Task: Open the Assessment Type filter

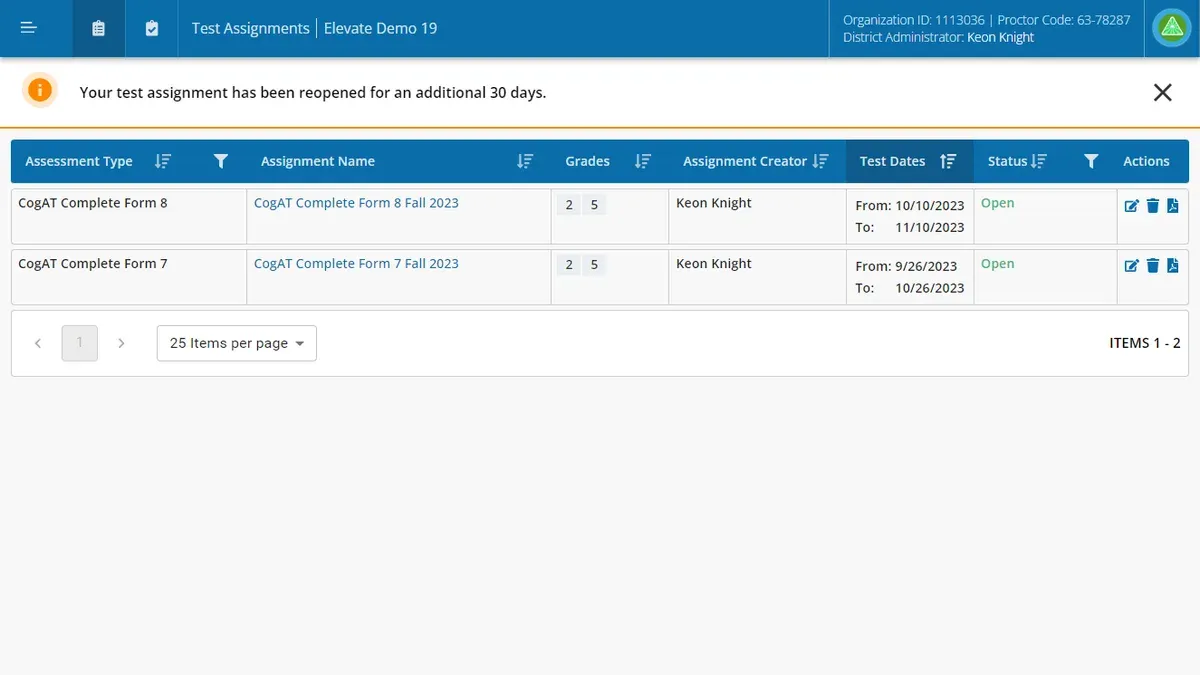Action: 222,161
